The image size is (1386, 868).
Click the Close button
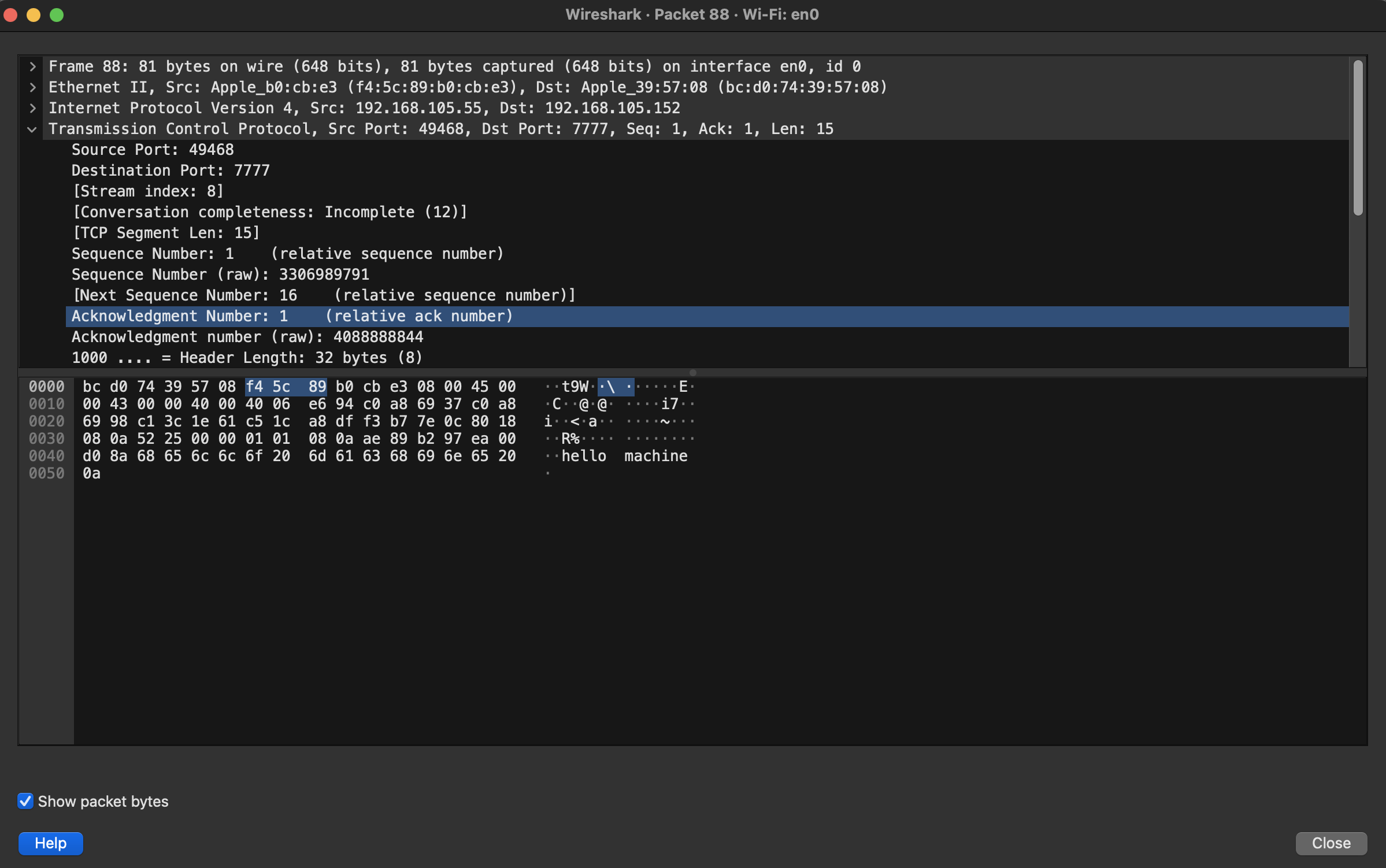[x=1331, y=843]
